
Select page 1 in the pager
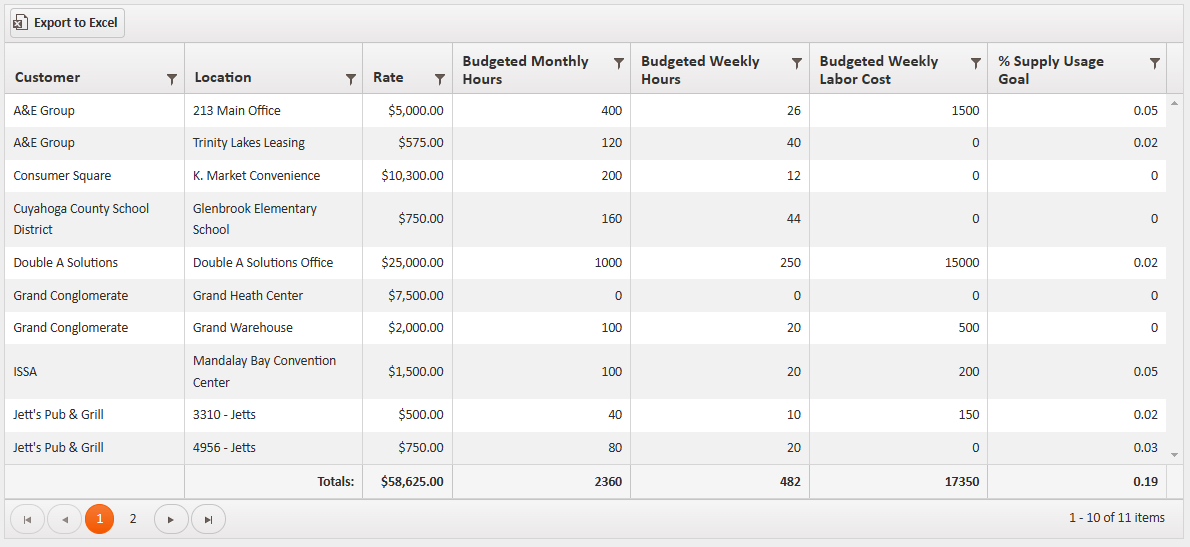coord(99,519)
